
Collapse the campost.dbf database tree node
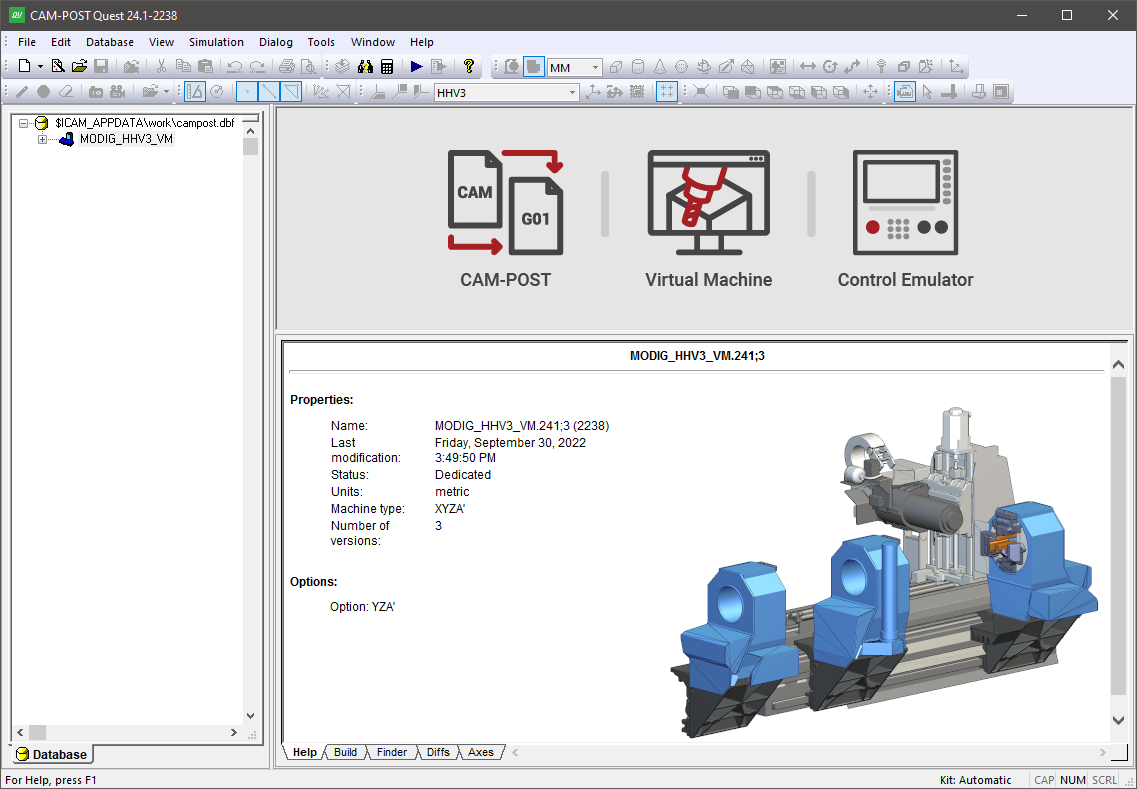pyautogui.click(x=24, y=123)
